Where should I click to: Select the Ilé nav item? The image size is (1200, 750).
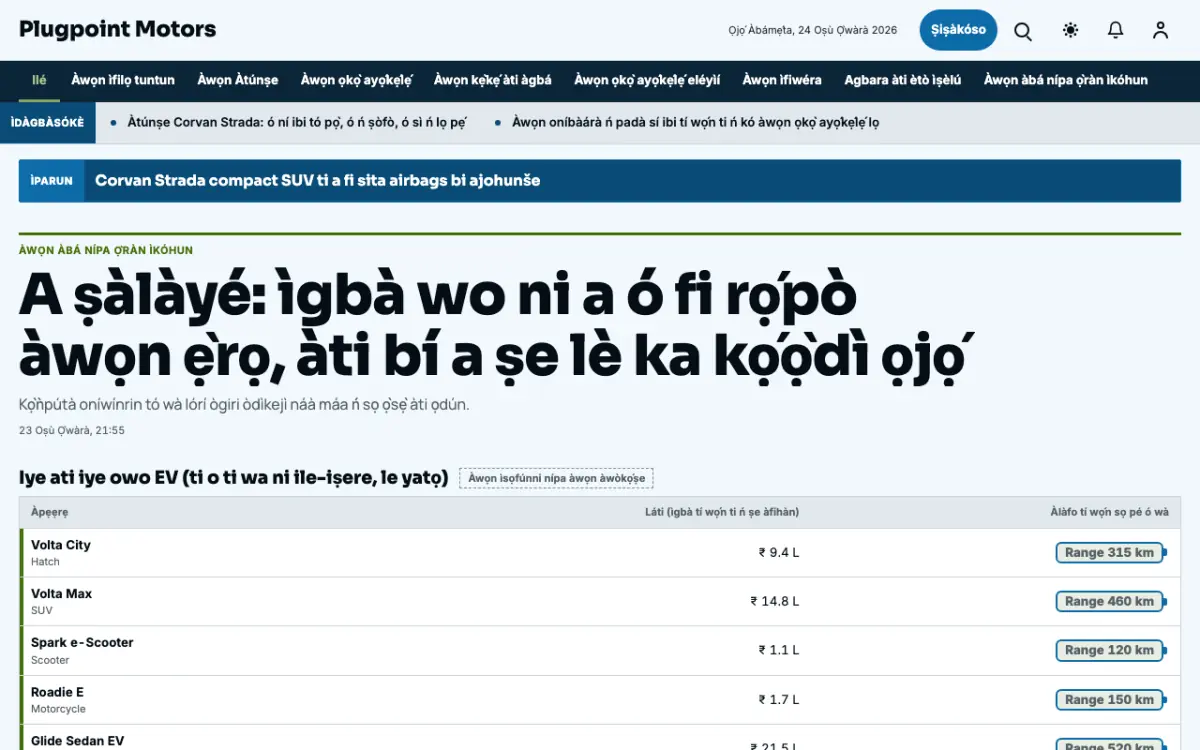pyautogui.click(x=39, y=80)
